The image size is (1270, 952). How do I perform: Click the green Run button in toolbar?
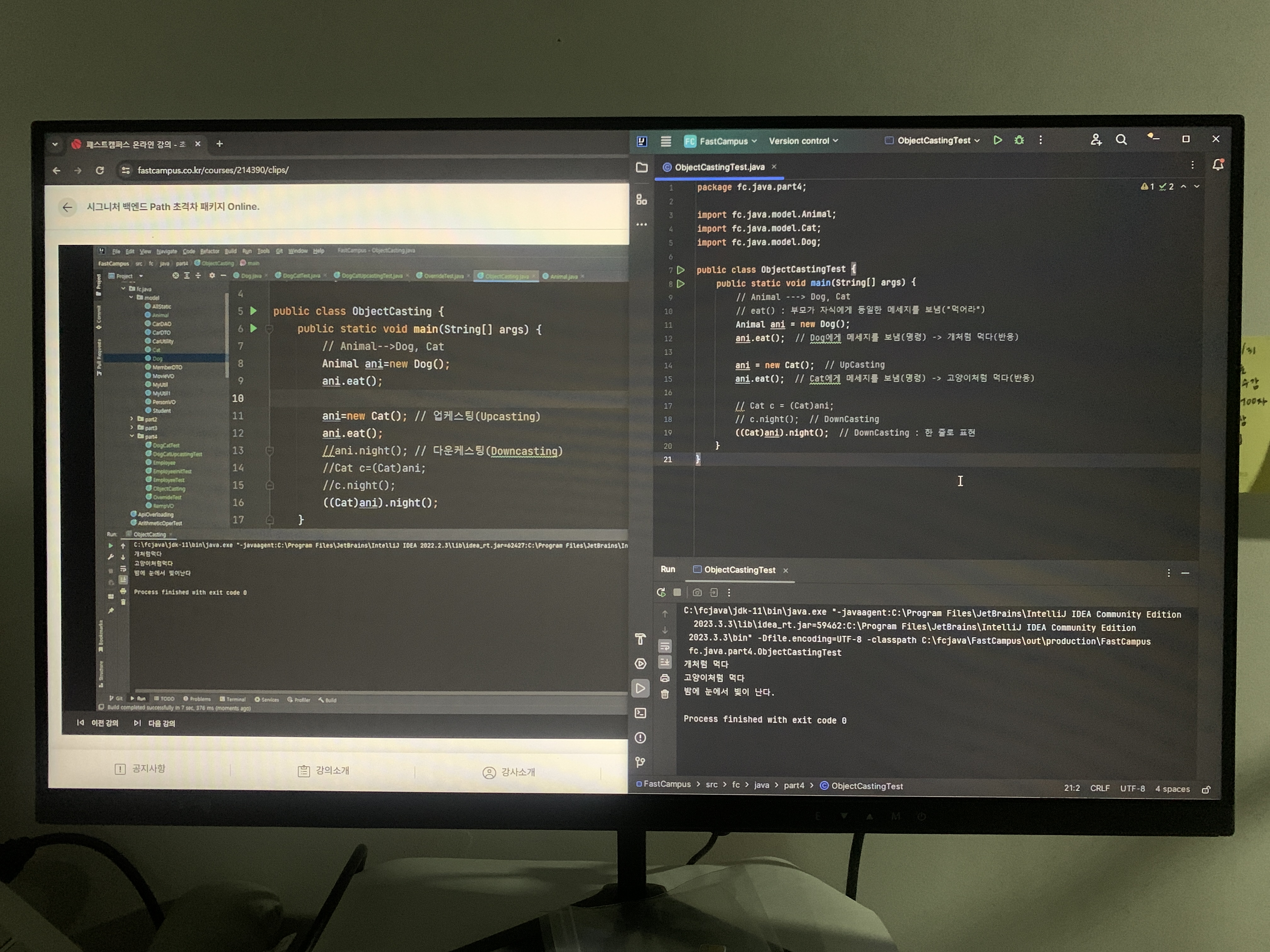pyautogui.click(x=998, y=141)
